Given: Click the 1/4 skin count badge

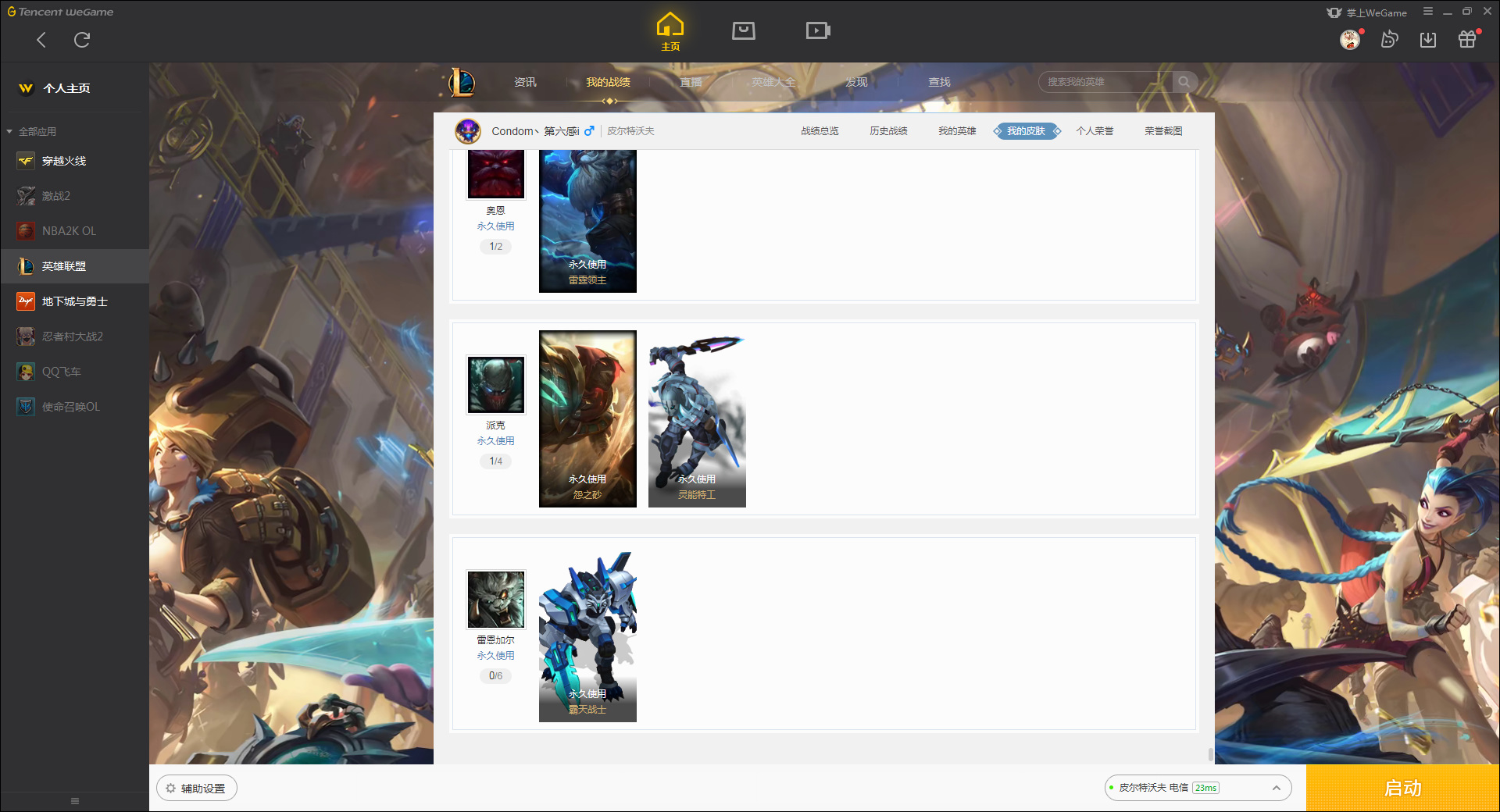Looking at the screenshot, I should tap(496, 461).
